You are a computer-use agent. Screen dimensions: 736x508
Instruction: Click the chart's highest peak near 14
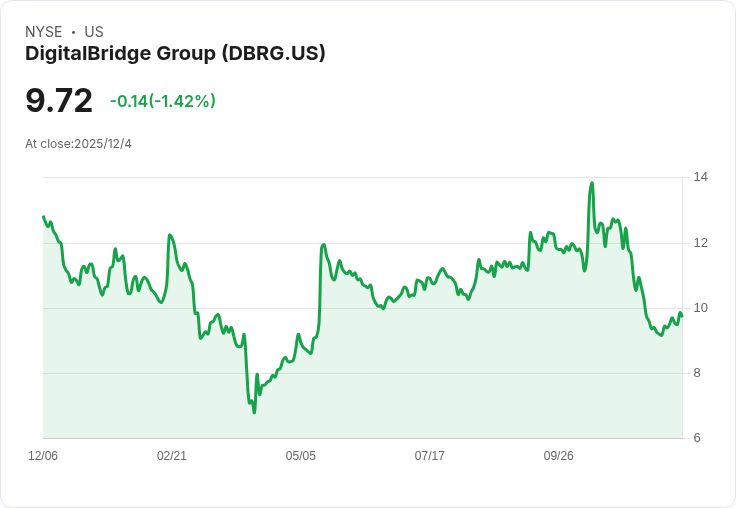tap(592, 183)
